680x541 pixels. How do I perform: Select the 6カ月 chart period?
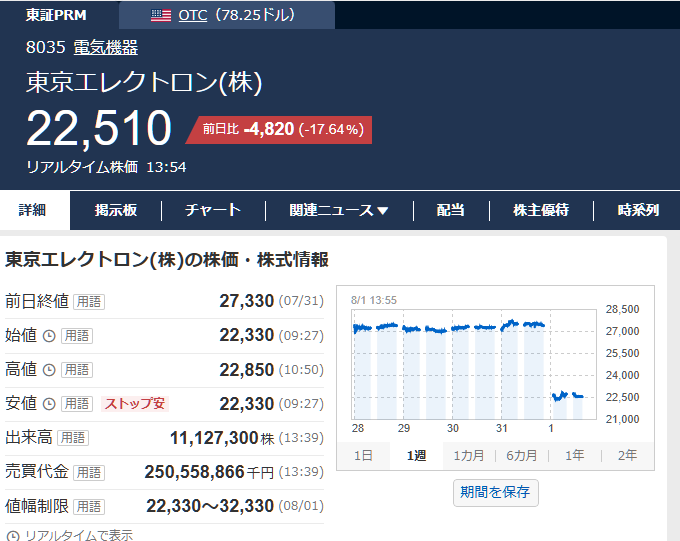(x=522, y=456)
